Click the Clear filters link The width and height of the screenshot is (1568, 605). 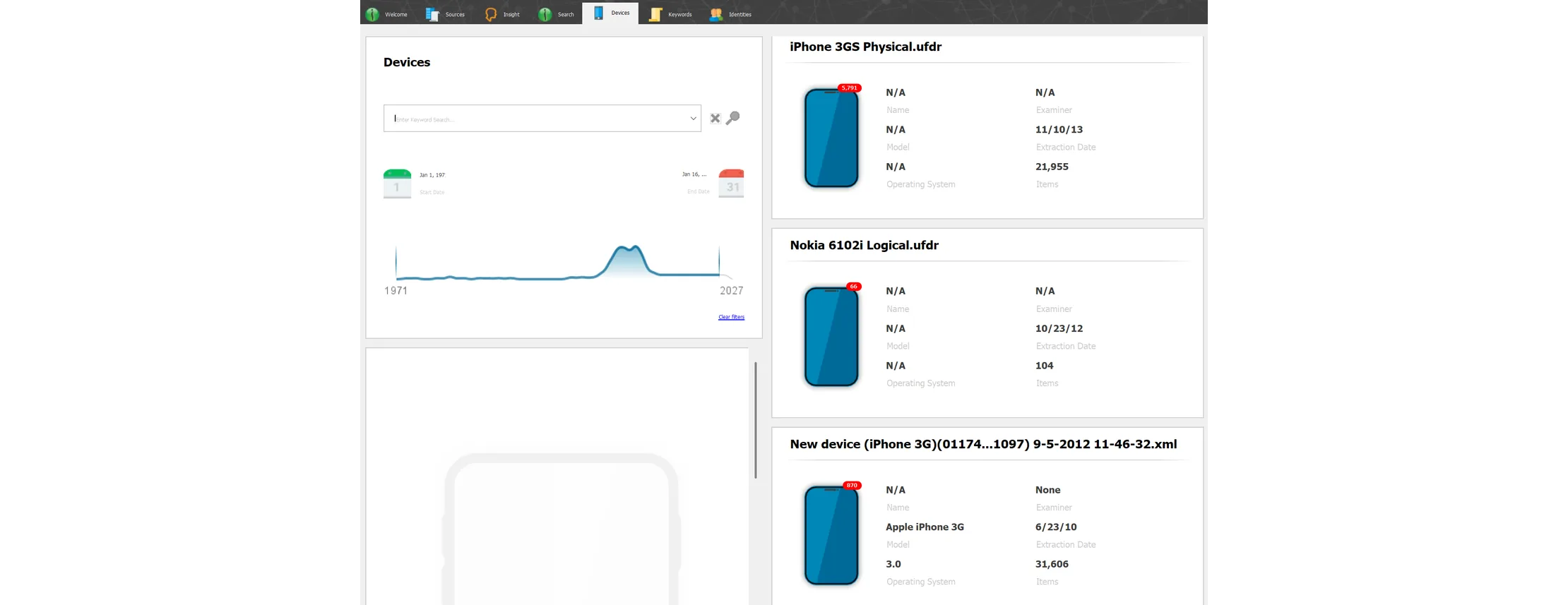click(x=731, y=317)
